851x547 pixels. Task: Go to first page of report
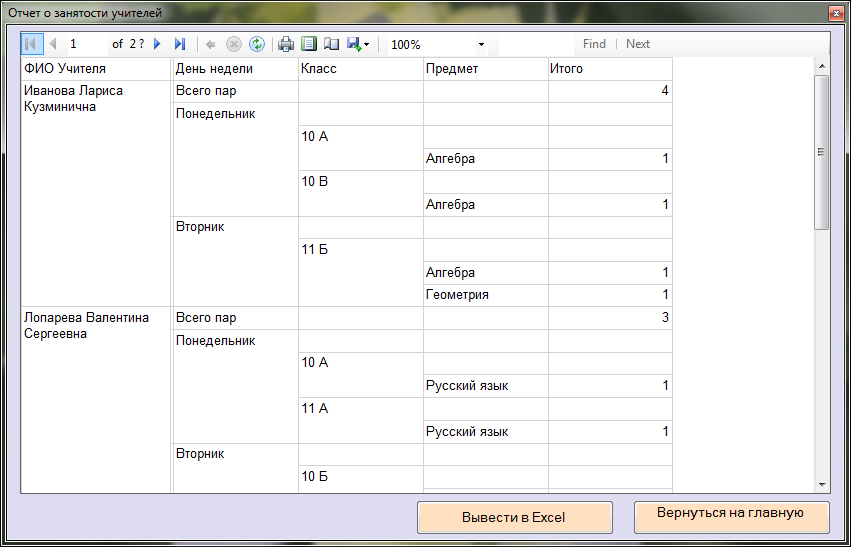[x=31, y=44]
